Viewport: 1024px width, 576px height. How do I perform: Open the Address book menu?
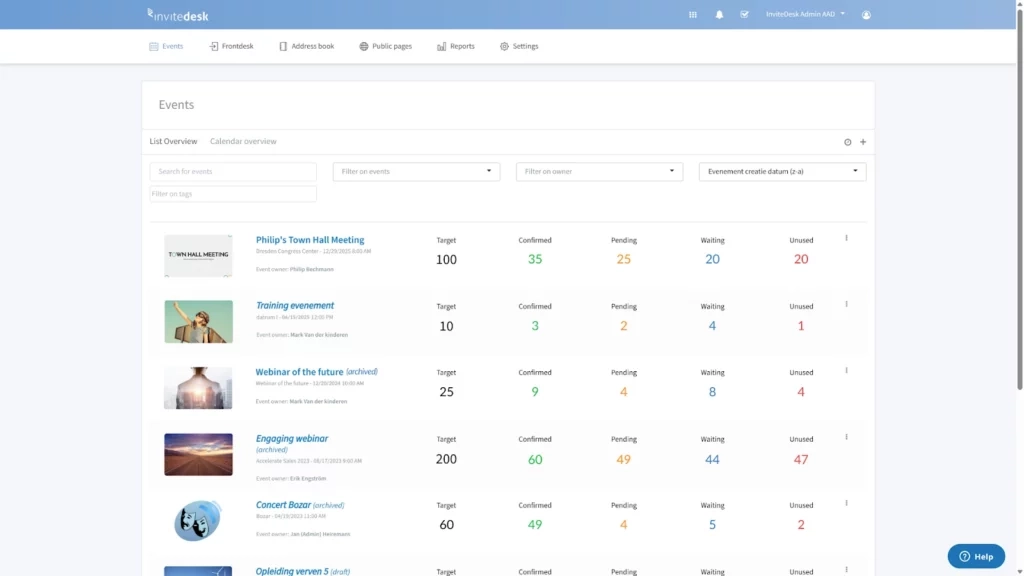pyautogui.click(x=306, y=46)
